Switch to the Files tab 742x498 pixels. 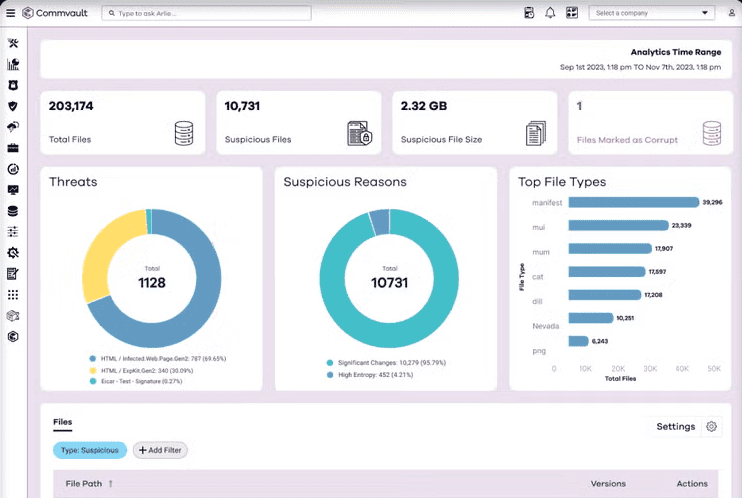(63, 422)
